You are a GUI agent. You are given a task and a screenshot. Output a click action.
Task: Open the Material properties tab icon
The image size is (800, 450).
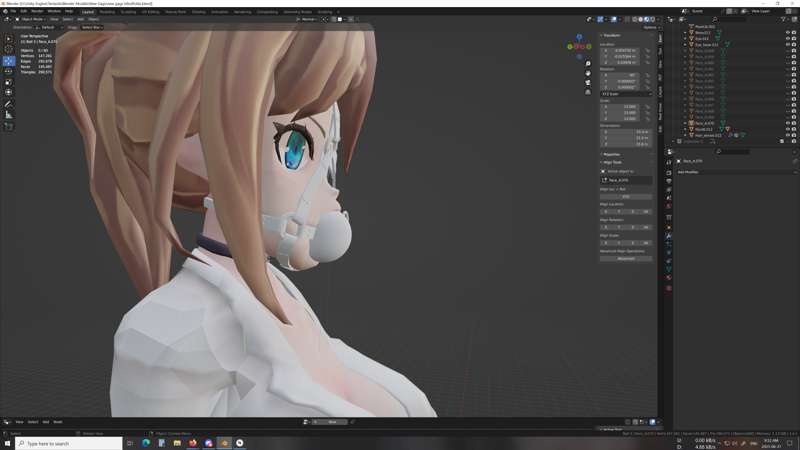(669, 278)
